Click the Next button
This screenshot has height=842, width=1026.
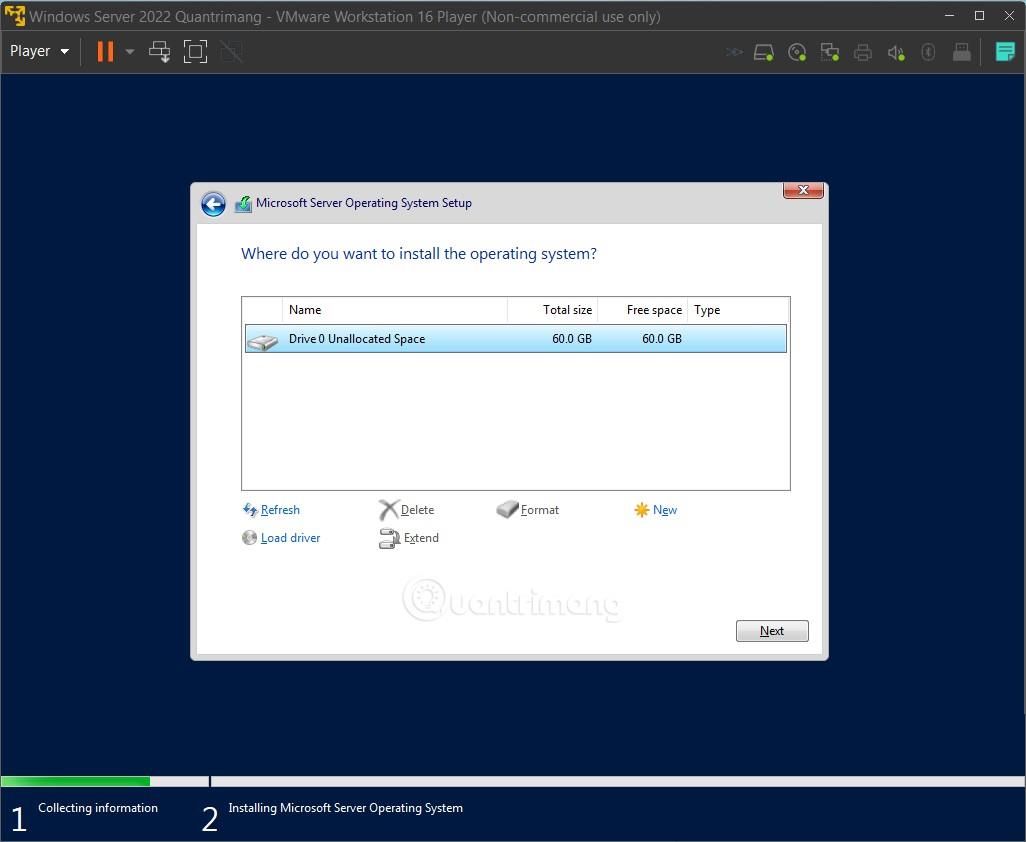pyautogui.click(x=772, y=631)
